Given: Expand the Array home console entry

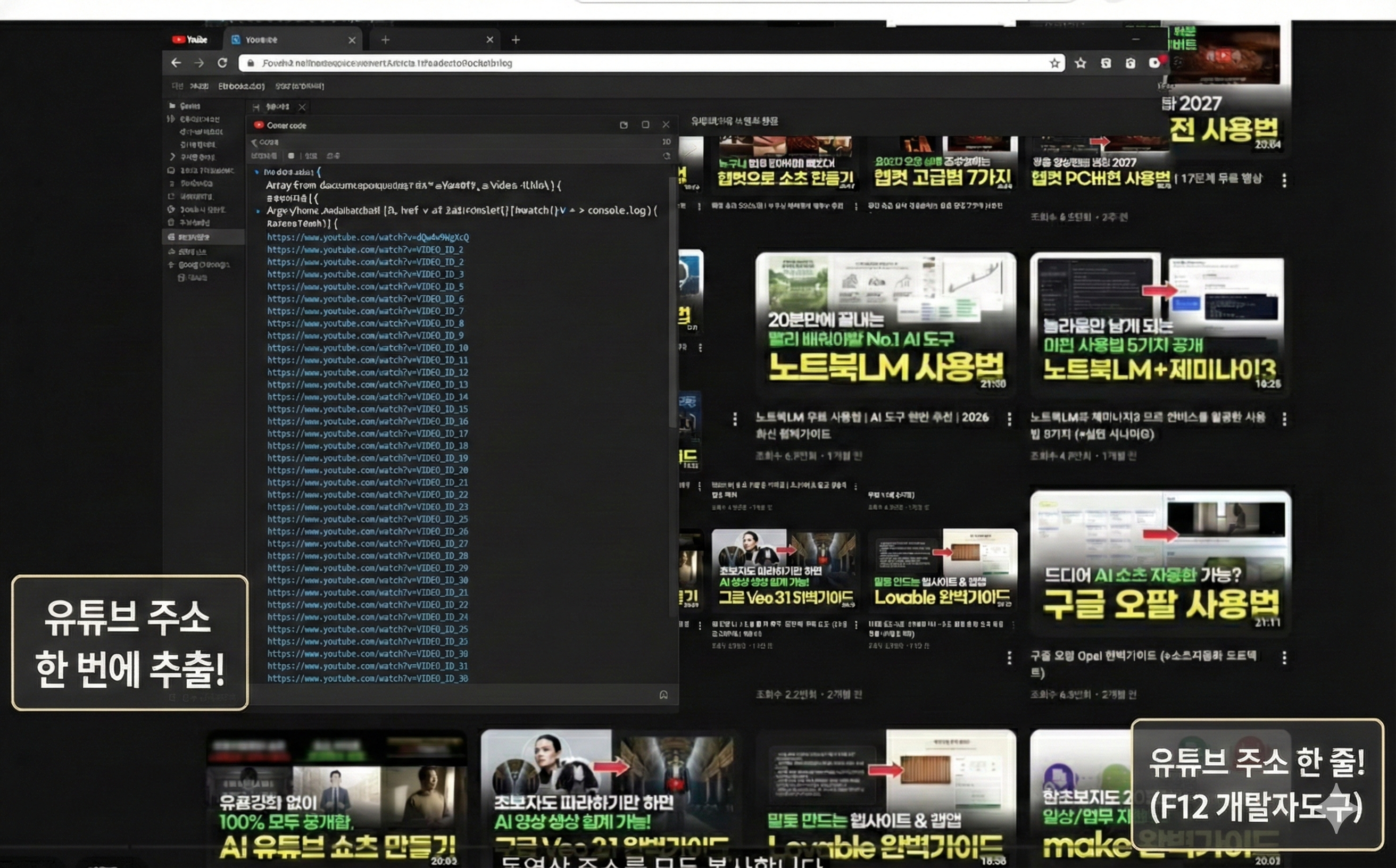Looking at the screenshot, I should coord(257,211).
